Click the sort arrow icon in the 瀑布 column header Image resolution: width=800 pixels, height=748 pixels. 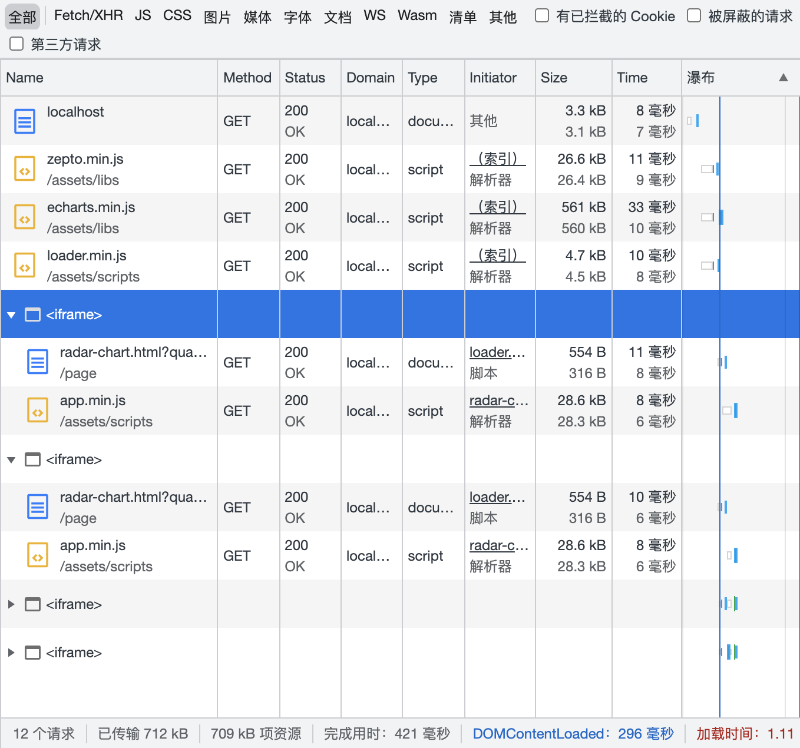(x=783, y=78)
